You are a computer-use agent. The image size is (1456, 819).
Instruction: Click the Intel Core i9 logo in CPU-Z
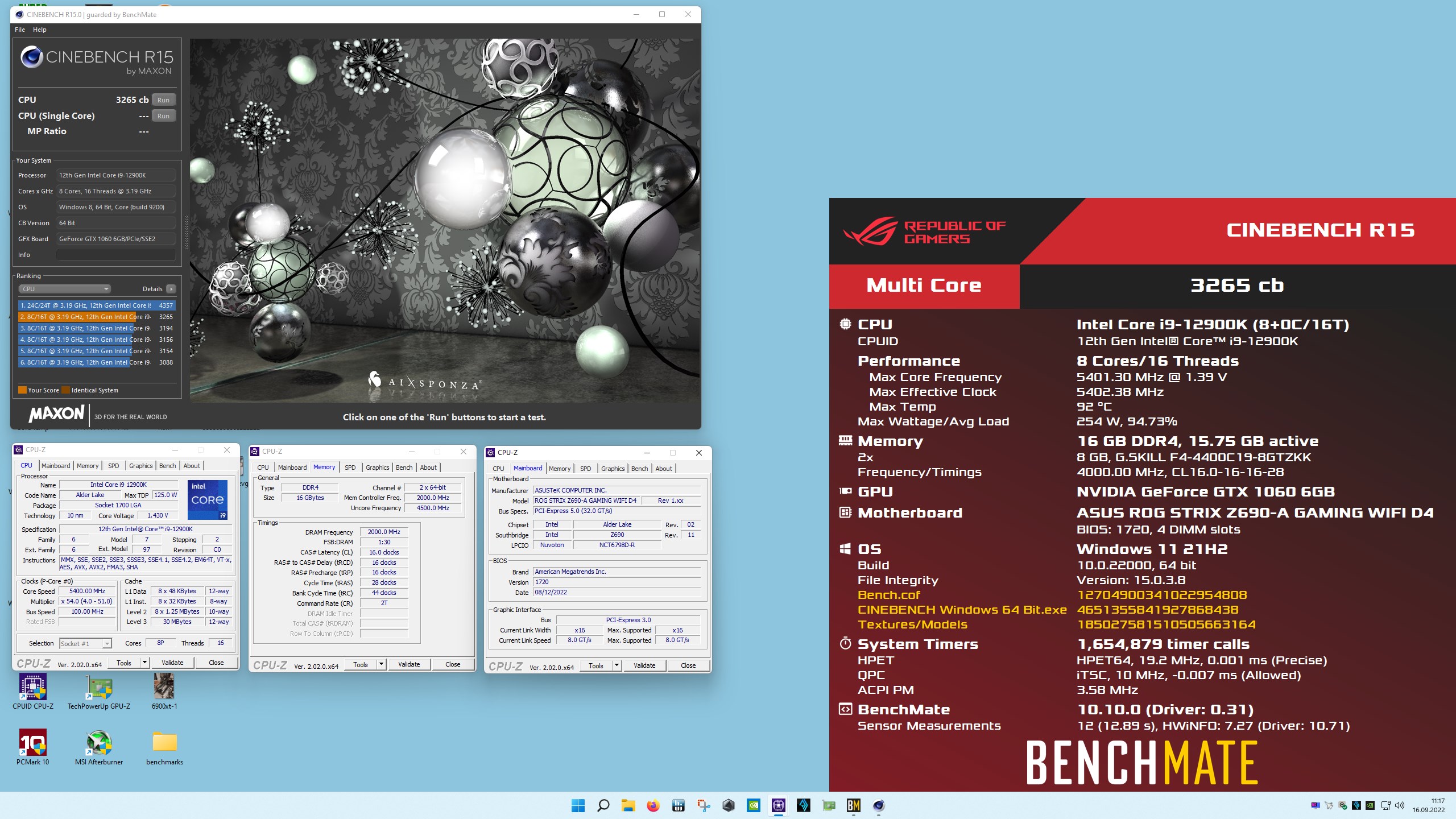[x=208, y=499]
